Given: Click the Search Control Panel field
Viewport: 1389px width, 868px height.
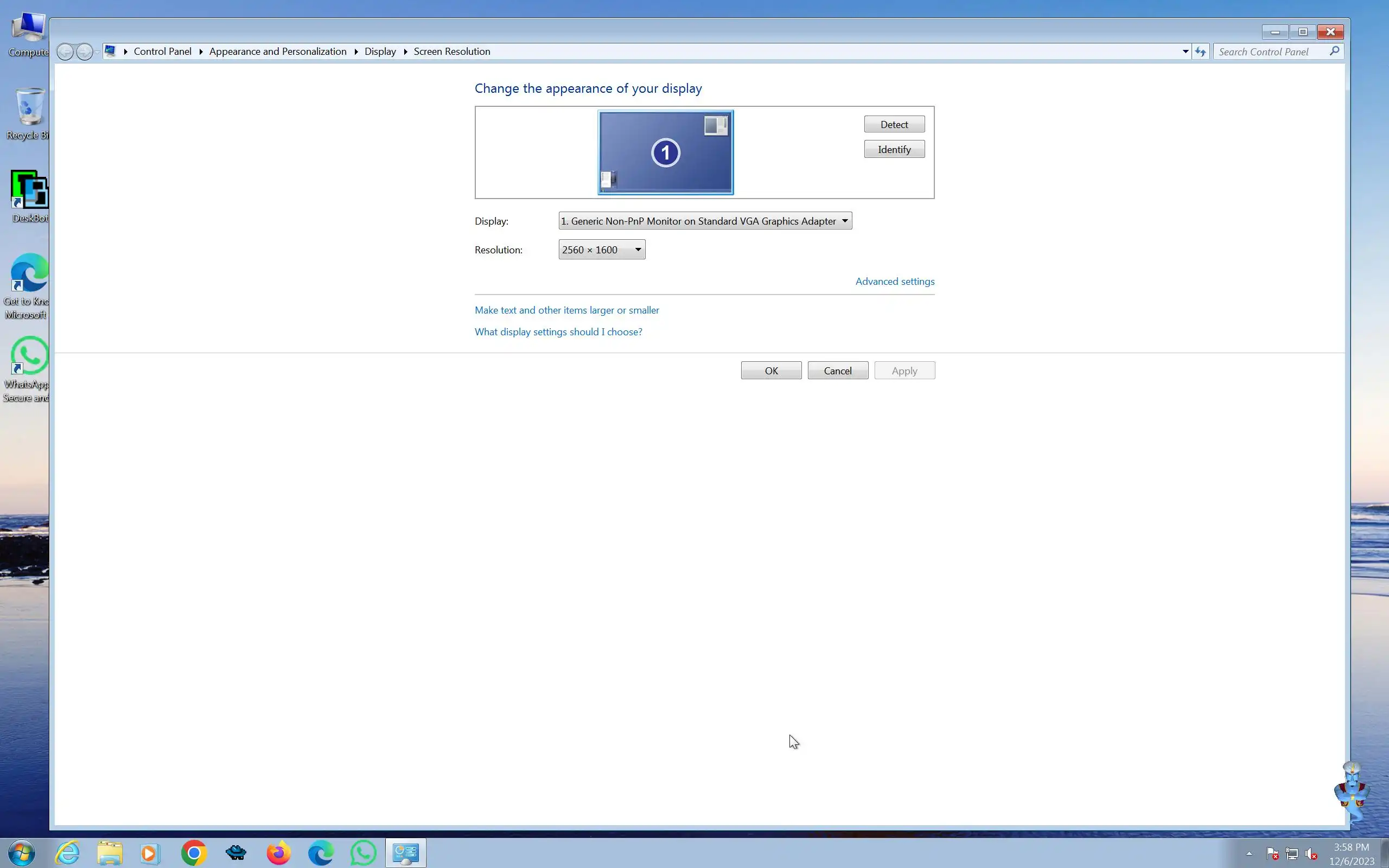Looking at the screenshot, I should [x=1270, y=52].
